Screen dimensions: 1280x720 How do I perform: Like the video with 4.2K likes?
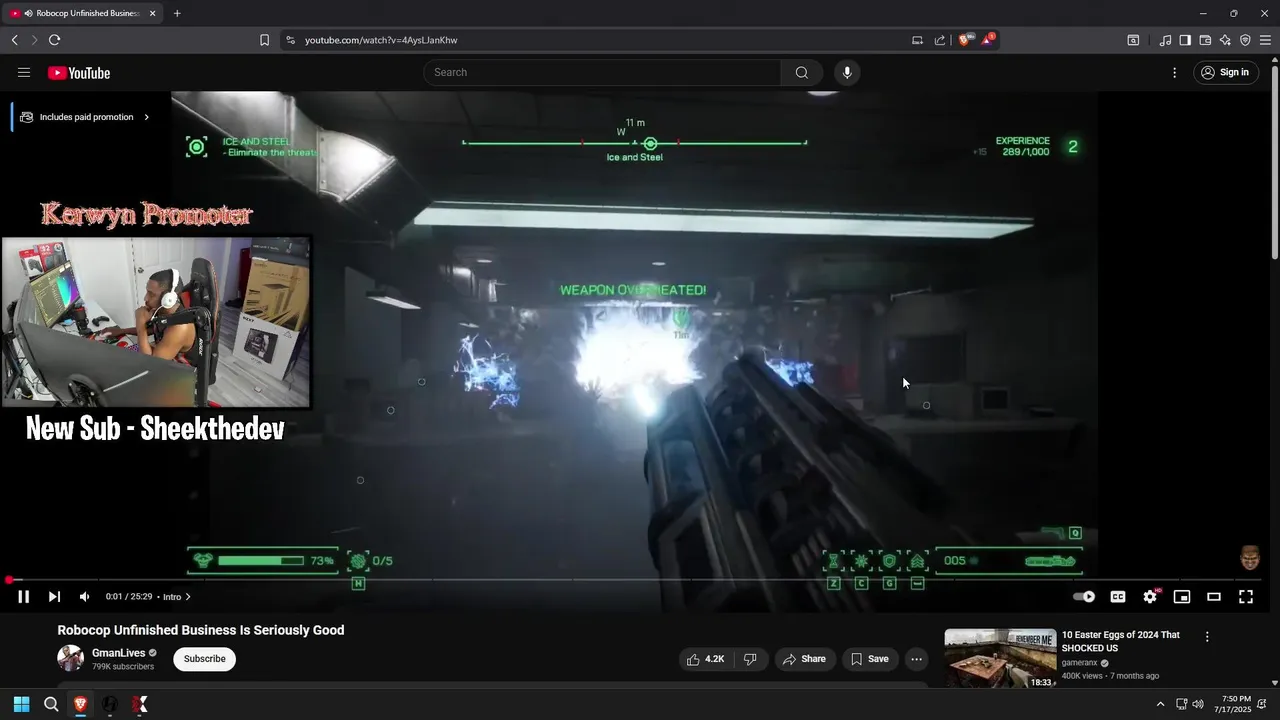pos(704,659)
